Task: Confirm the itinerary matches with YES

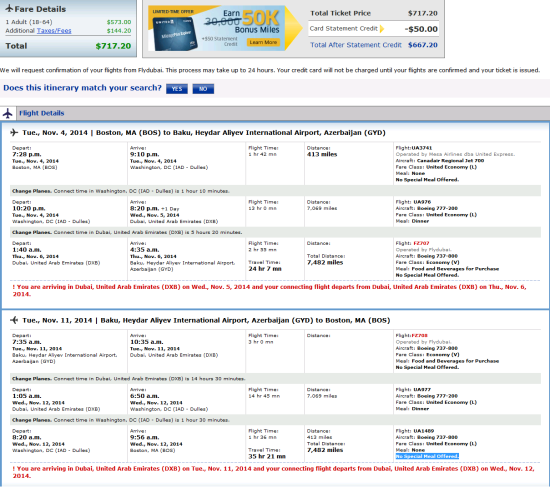Action: click(177, 89)
